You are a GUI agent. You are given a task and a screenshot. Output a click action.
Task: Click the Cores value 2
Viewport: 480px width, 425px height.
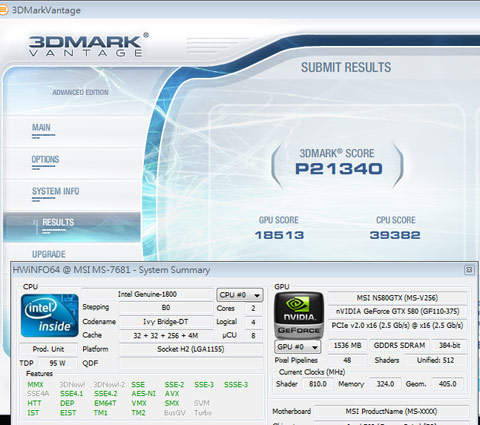tap(253, 308)
